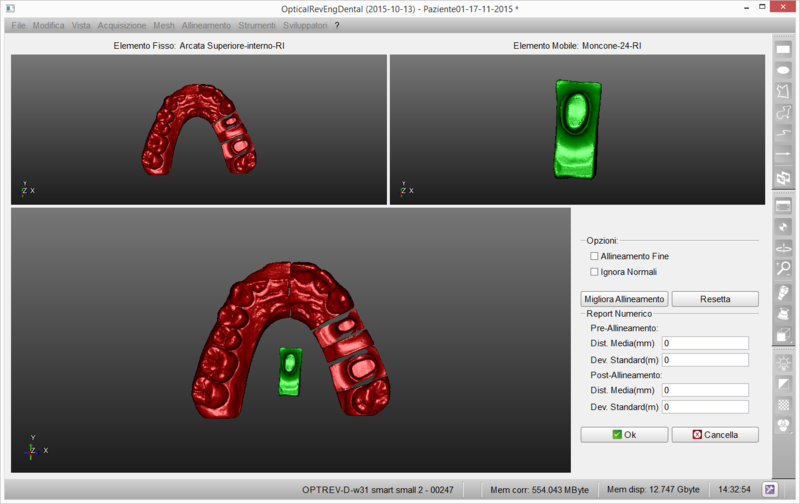Confirm with the Ok button

(624, 435)
